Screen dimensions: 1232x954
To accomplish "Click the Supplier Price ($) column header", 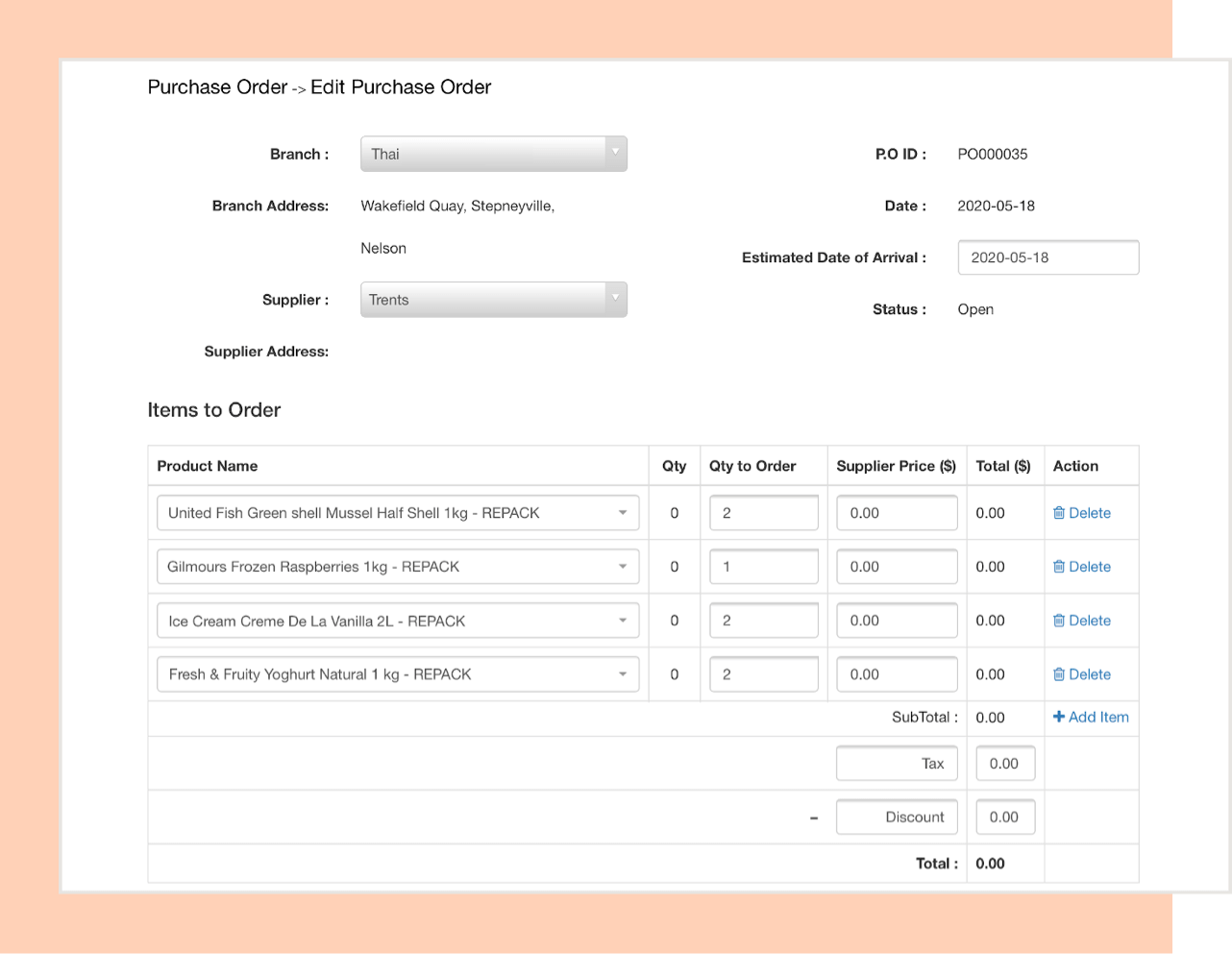I will pos(897,466).
